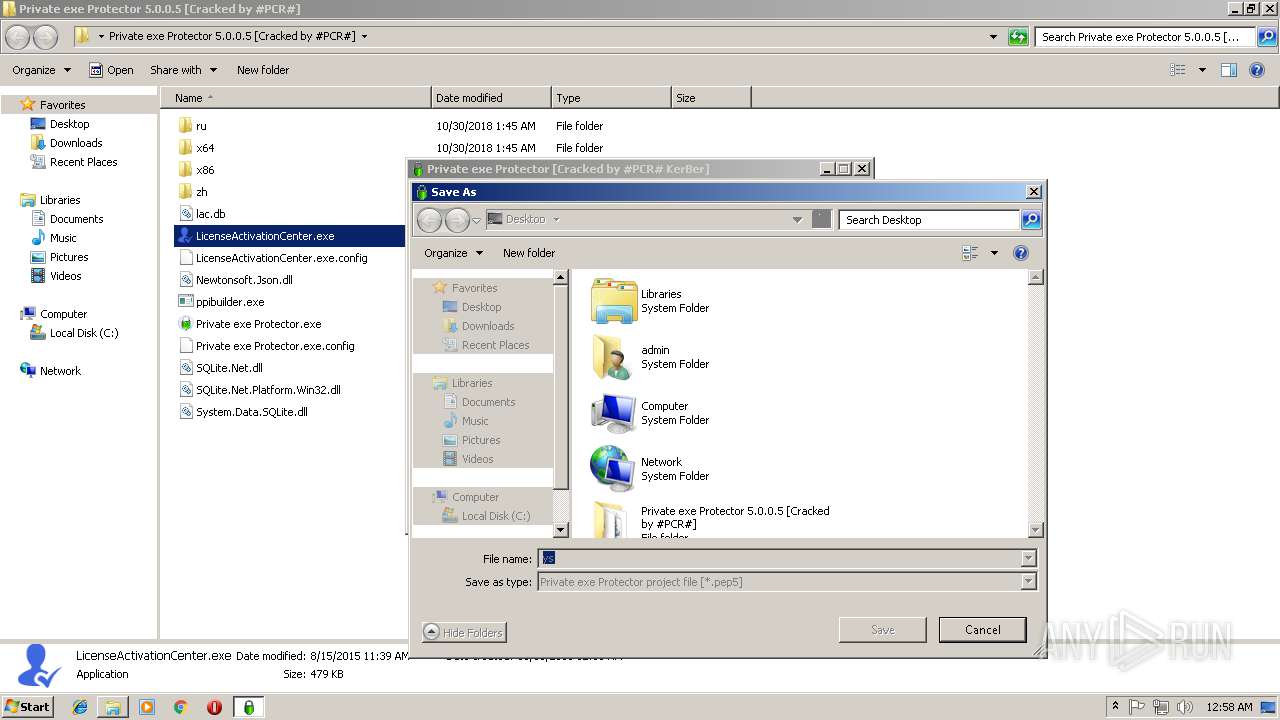Viewport: 1280px width, 720px height.
Task: Click the File name input field
Action: (x=780, y=559)
